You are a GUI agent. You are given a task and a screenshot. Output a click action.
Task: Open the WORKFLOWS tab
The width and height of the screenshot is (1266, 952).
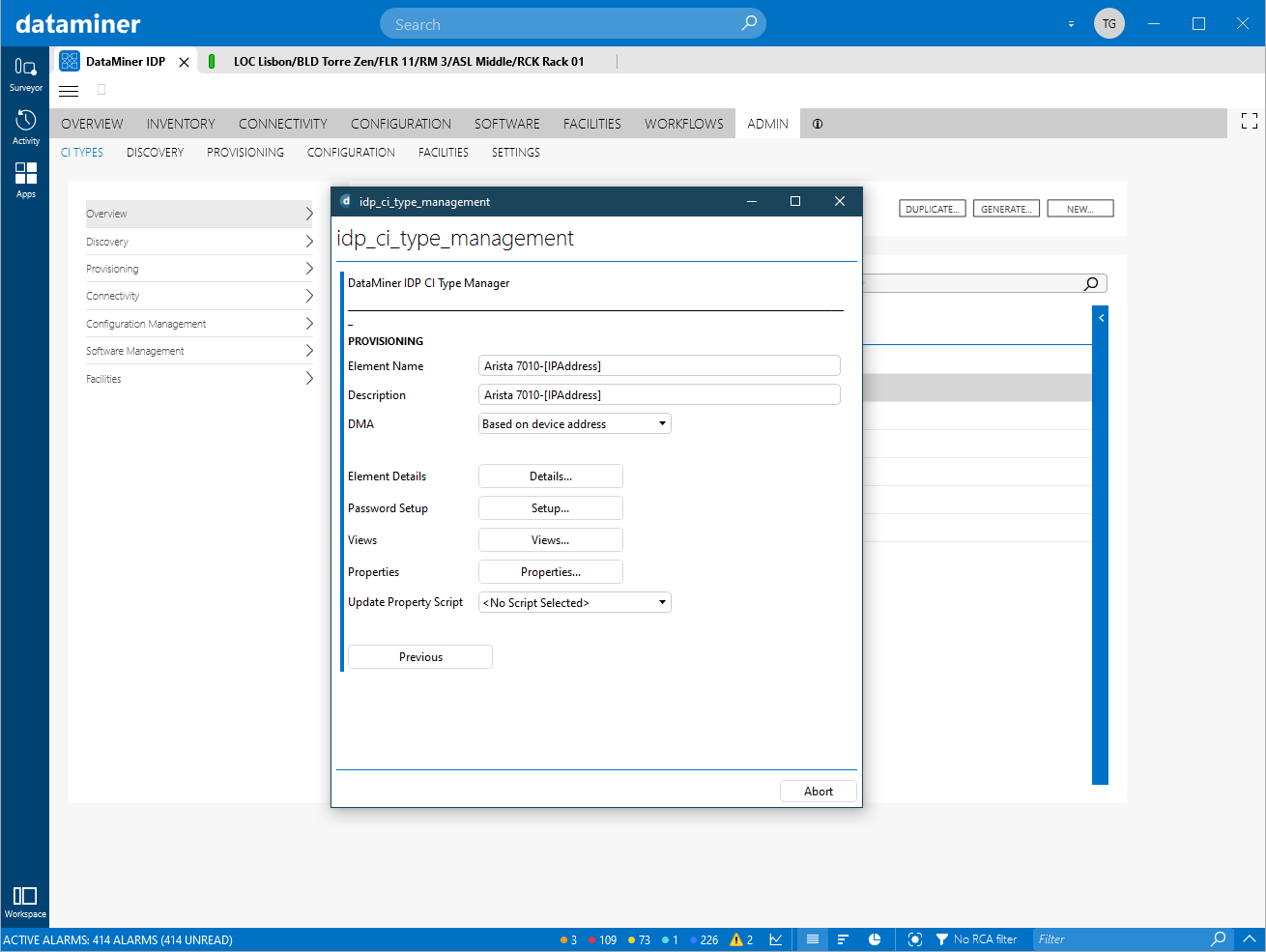click(684, 124)
